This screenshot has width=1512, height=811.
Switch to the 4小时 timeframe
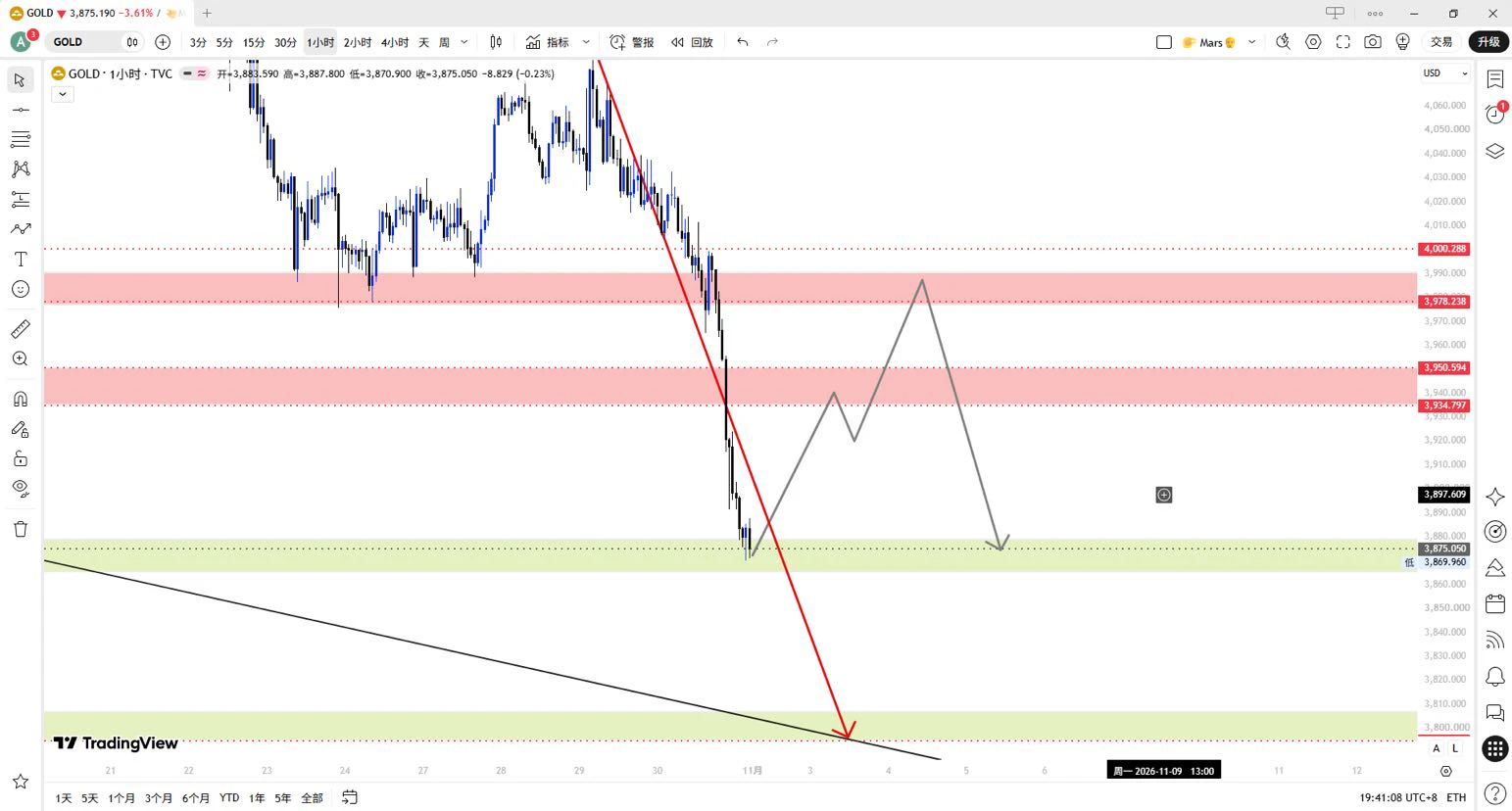[395, 42]
